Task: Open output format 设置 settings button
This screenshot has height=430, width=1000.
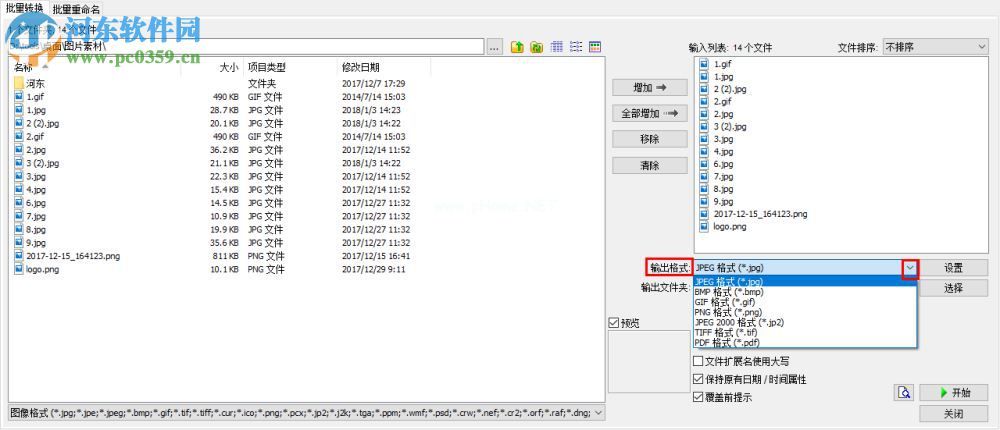Action: (954, 268)
